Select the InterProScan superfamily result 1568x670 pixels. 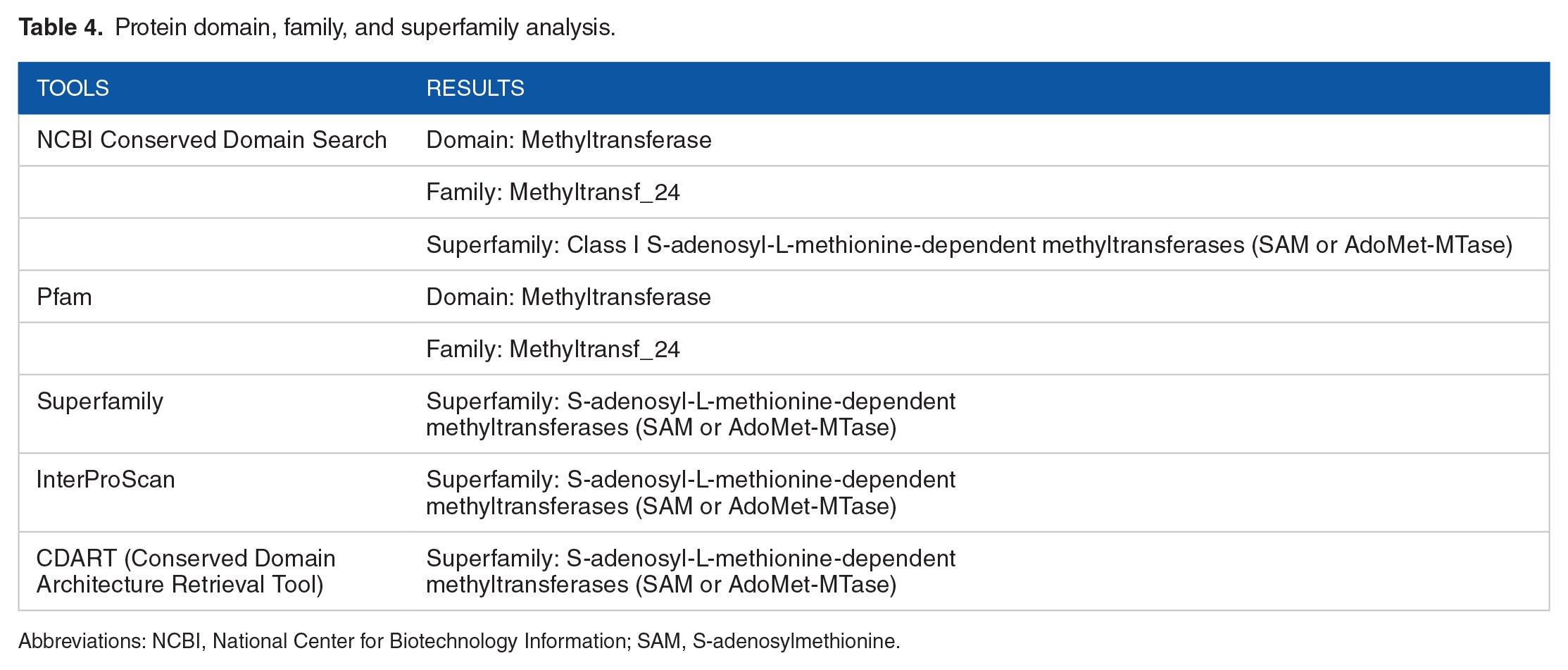point(691,492)
